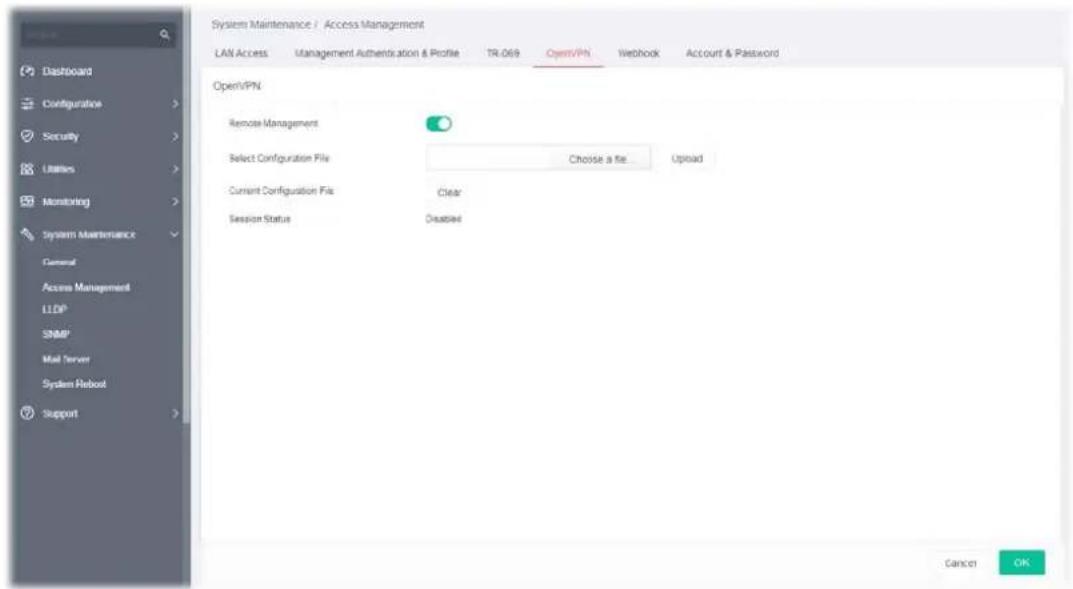
Task: Open the LLDP sidebar item
Action: click(x=54, y=309)
